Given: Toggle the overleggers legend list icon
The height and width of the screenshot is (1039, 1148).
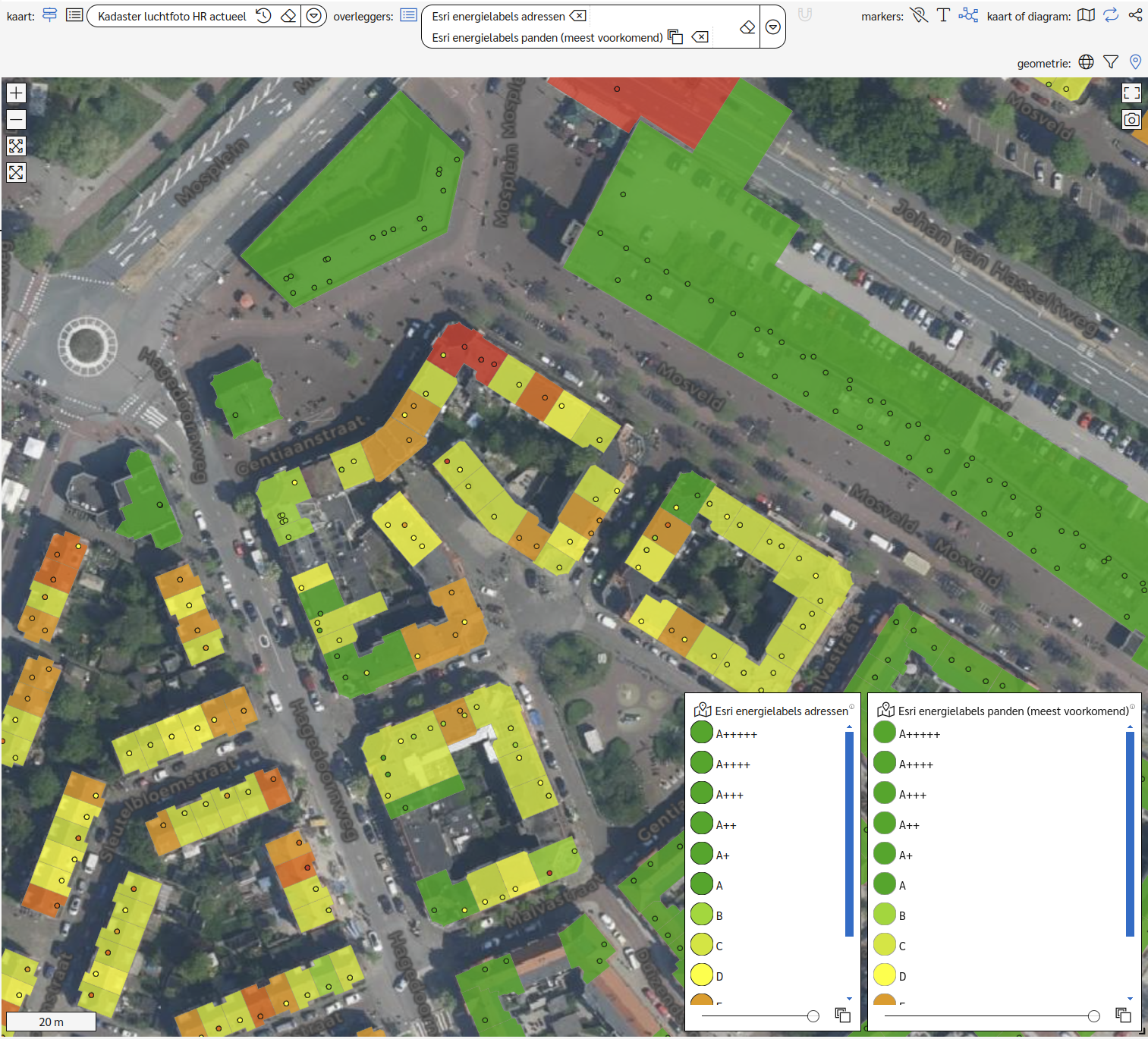Looking at the screenshot, I should click(408, 15).
